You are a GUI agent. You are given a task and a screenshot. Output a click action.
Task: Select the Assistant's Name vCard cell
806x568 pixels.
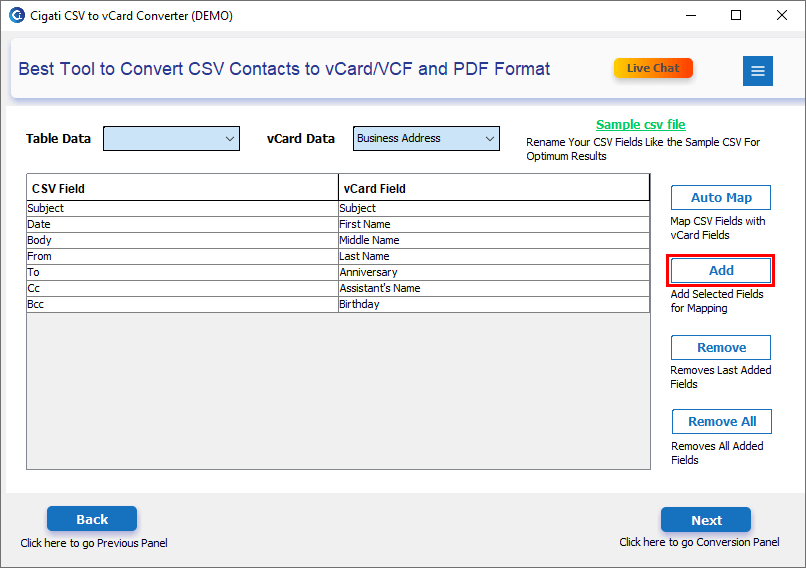pos(493,288)
